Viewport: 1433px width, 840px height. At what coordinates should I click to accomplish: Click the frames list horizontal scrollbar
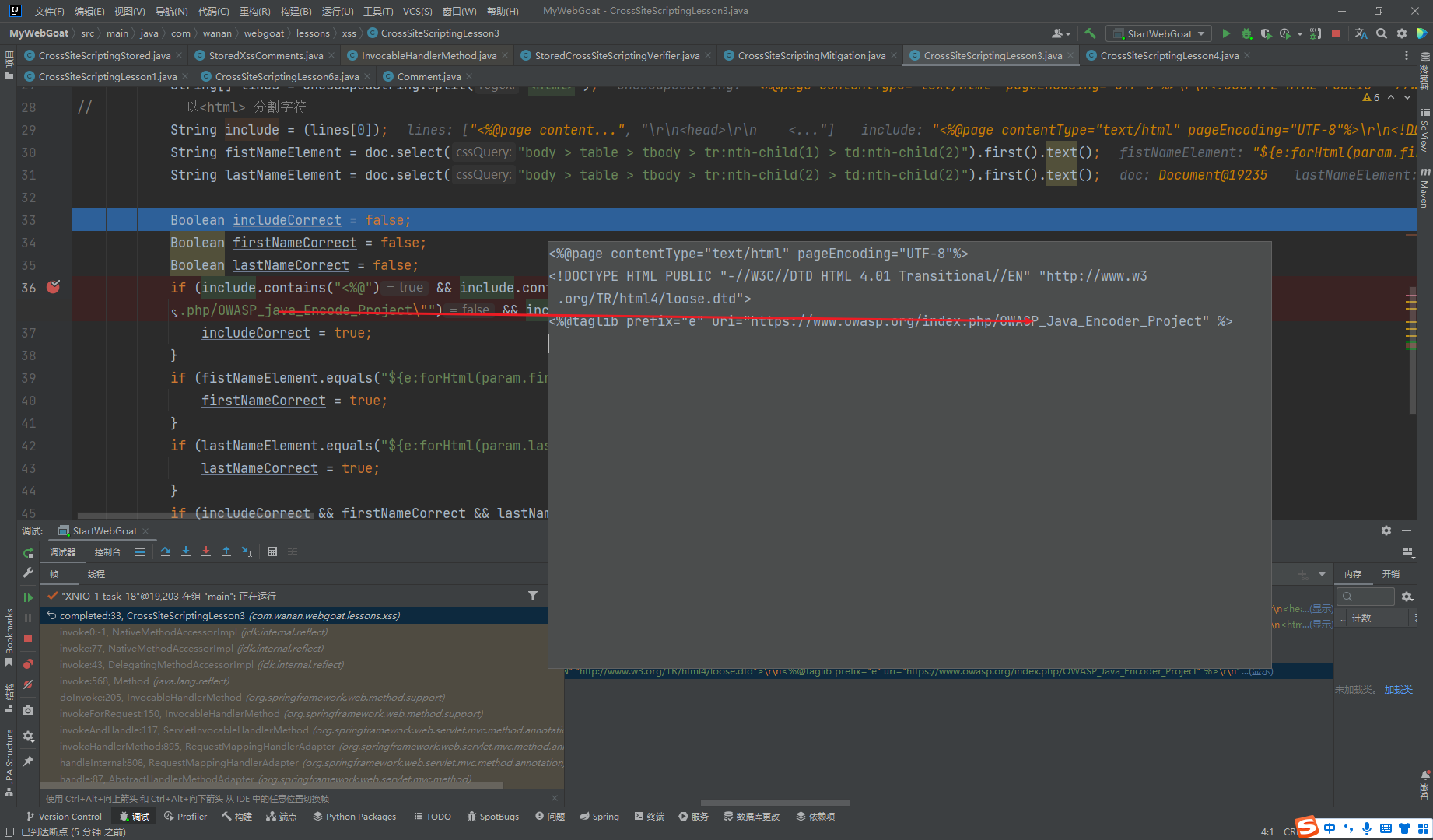[x=272, y=786]
